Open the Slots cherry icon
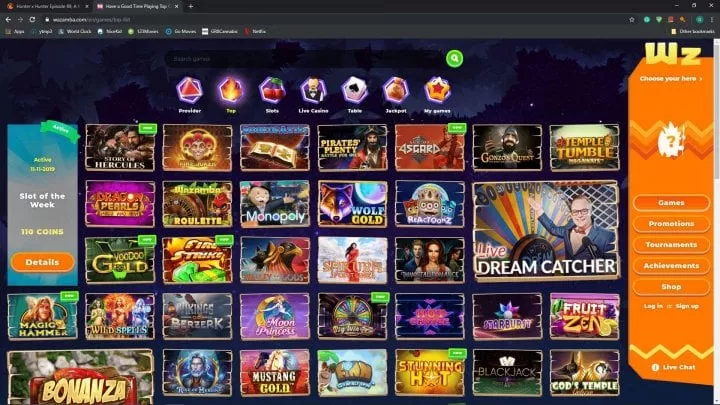This screenshot has height=405, width=720. 272,90
